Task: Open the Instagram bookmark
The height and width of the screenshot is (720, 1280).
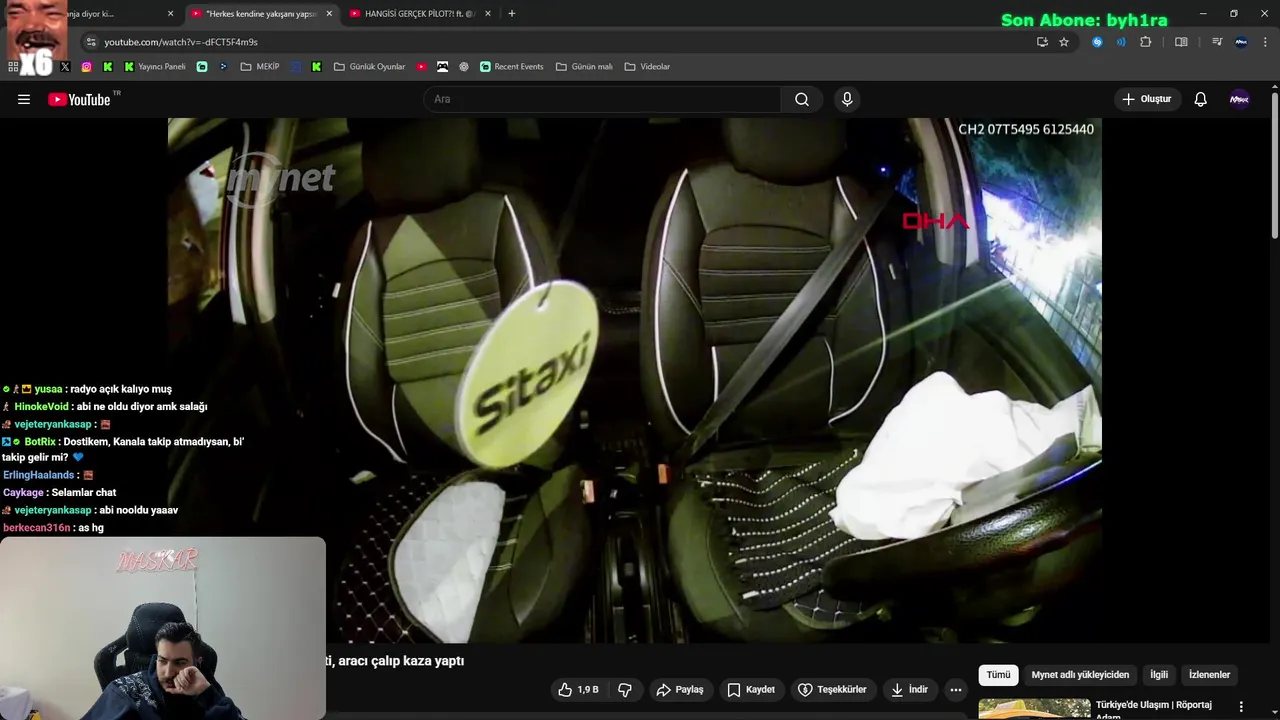Action: (87, 67)
